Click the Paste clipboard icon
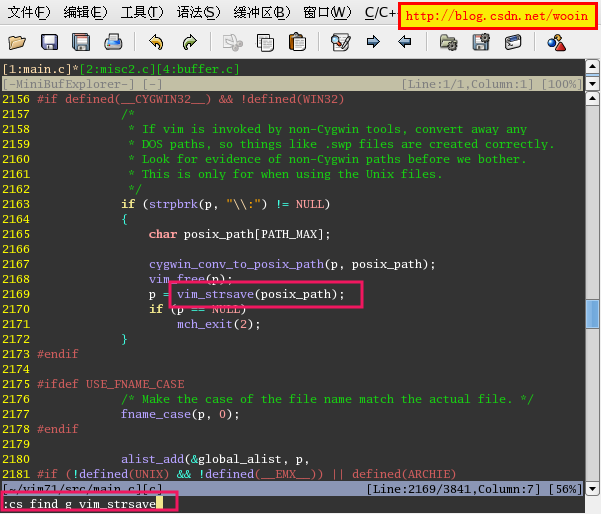 coord(297,42)
